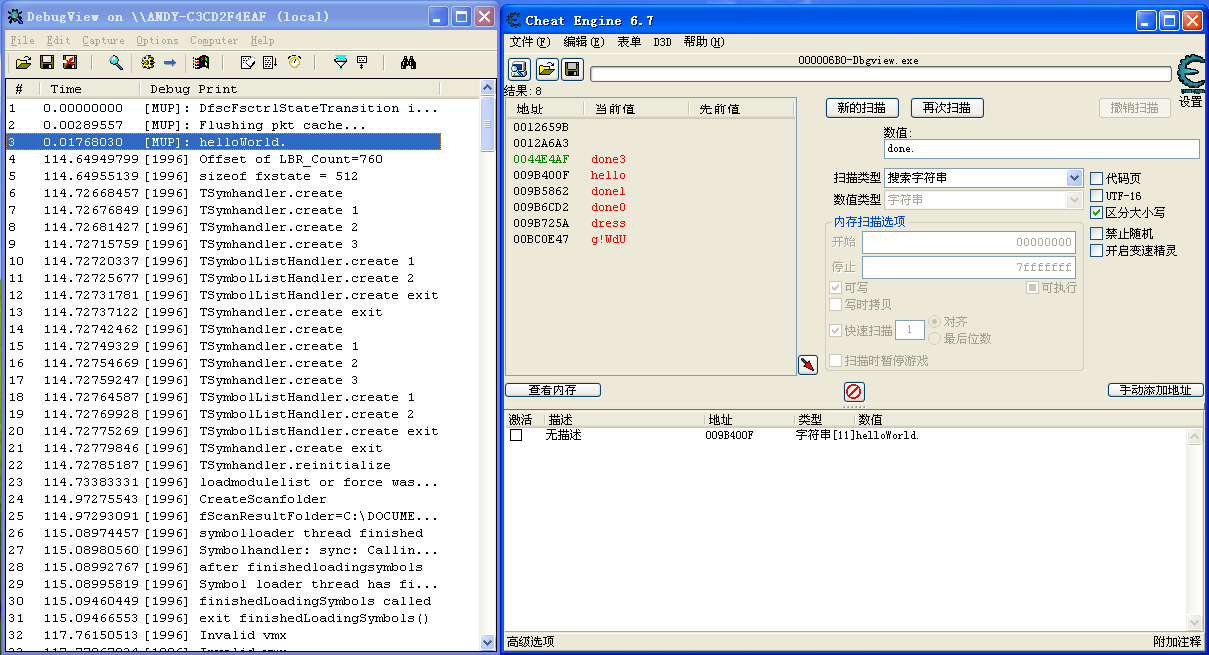
Task: Click the 停止 address field showing 7fffffff
Action: click(969, 267)
